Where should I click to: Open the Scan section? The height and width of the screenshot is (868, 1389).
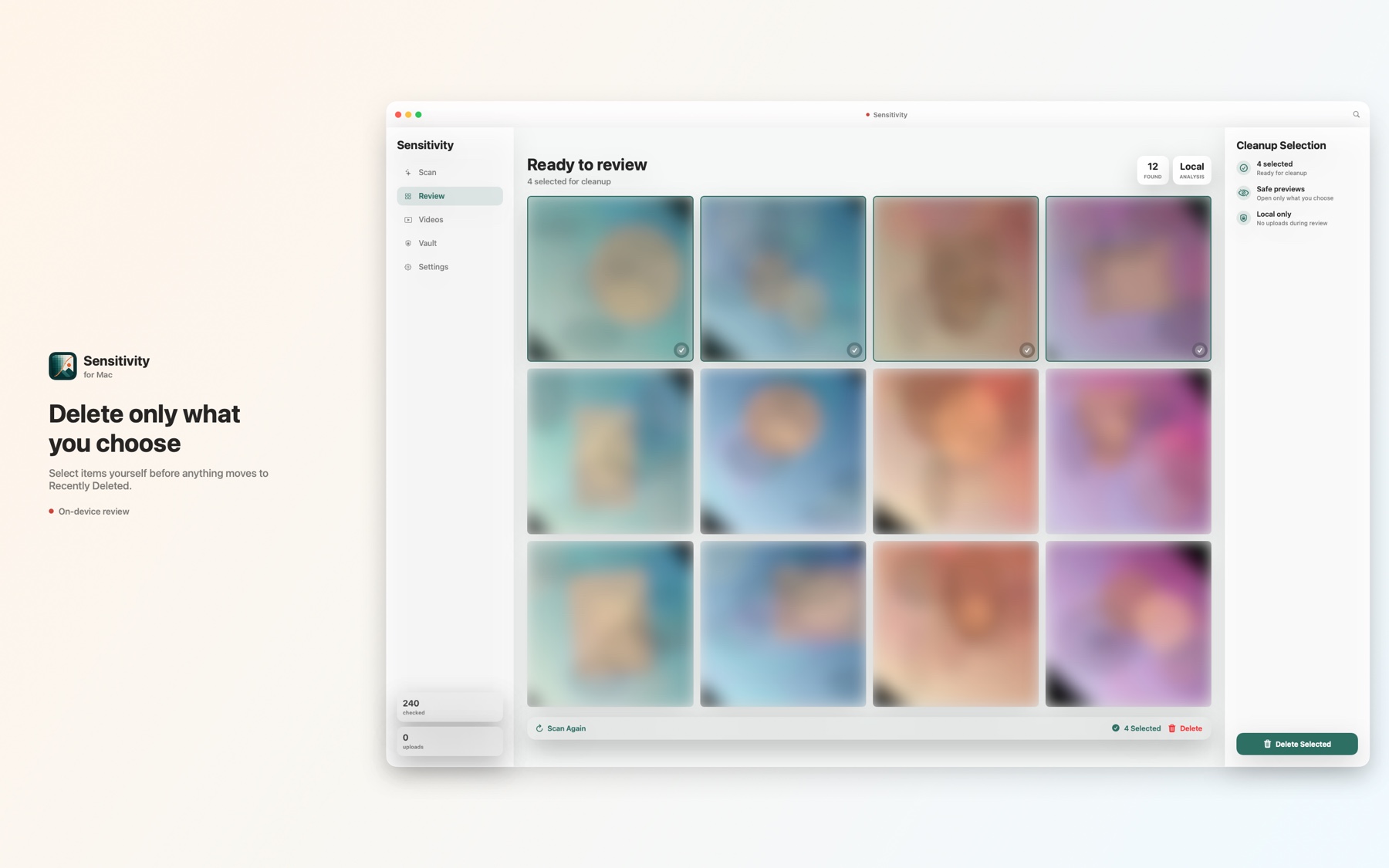(x=450, y=173)
